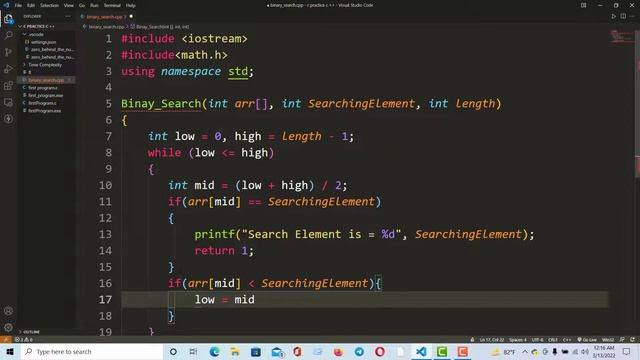Click binary_search.cpp breadcrumb

tap(106, 27)
